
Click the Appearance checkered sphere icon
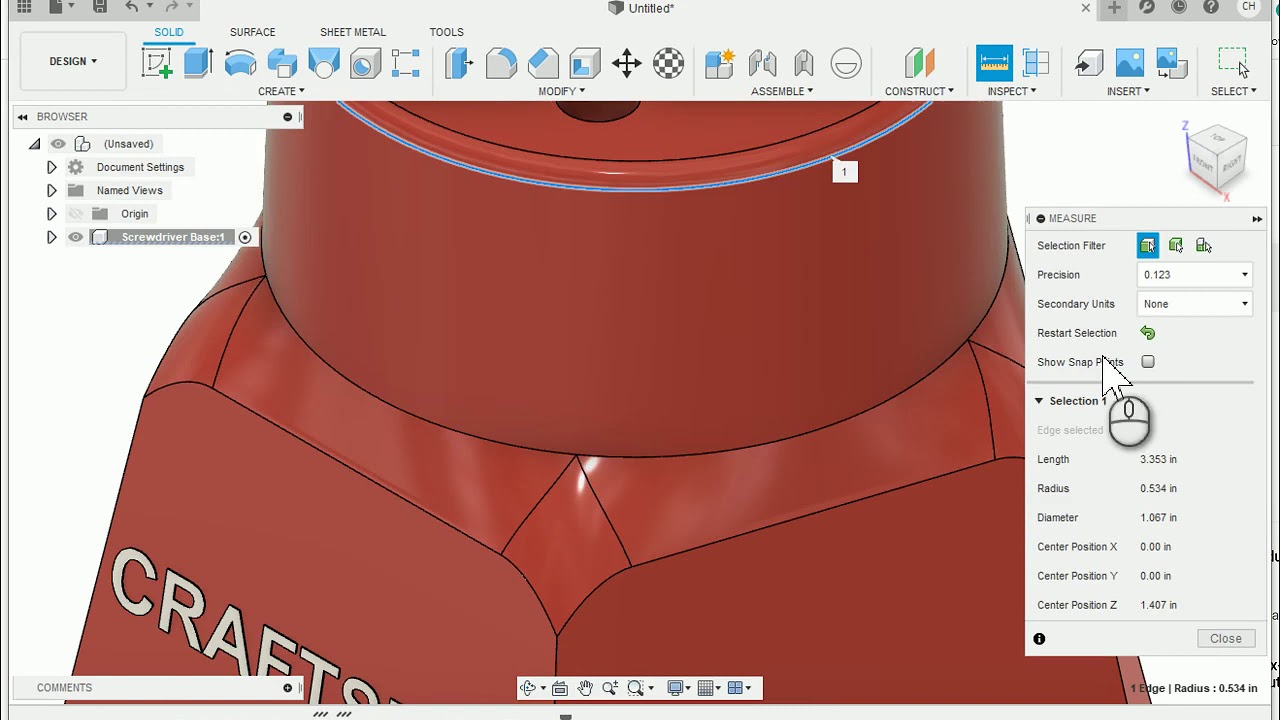click(x=668, y=64)
